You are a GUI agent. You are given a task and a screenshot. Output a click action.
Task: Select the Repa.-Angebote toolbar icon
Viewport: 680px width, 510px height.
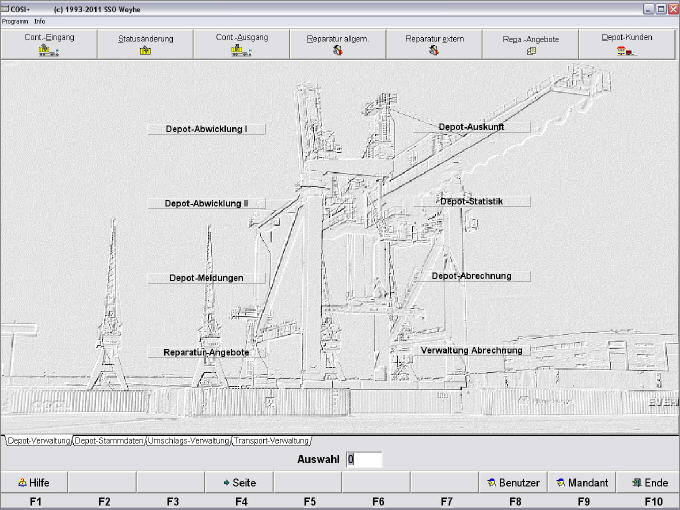(530, 44)
